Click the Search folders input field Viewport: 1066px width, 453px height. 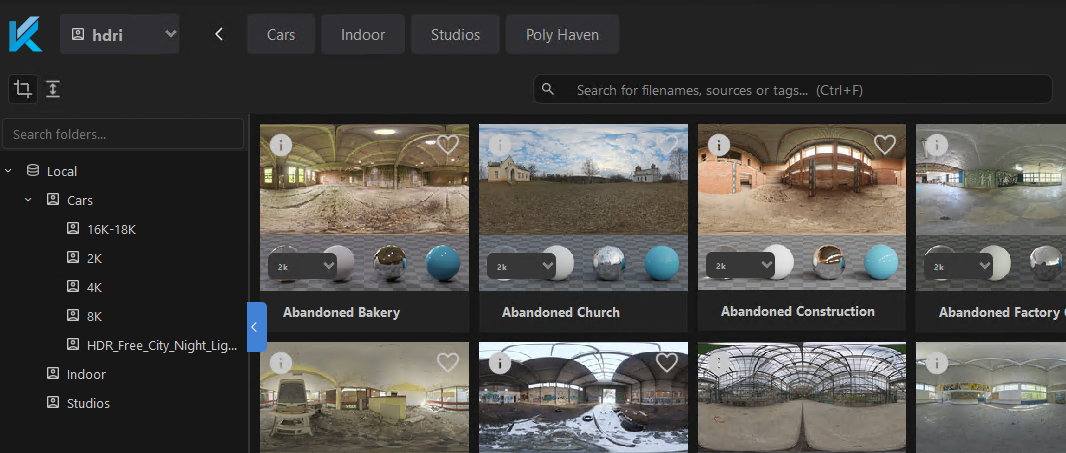coord(123,134)
